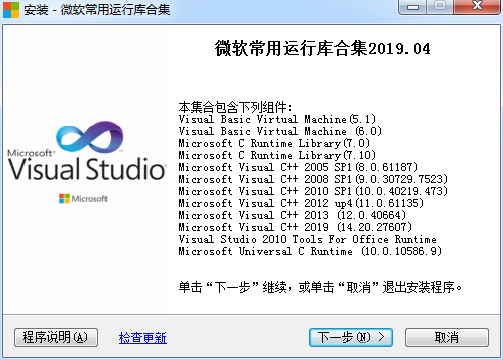Minimize the installer window
The height and width of the screenshot is (360, 503).
pyautogui.click(x=413, y=6)
